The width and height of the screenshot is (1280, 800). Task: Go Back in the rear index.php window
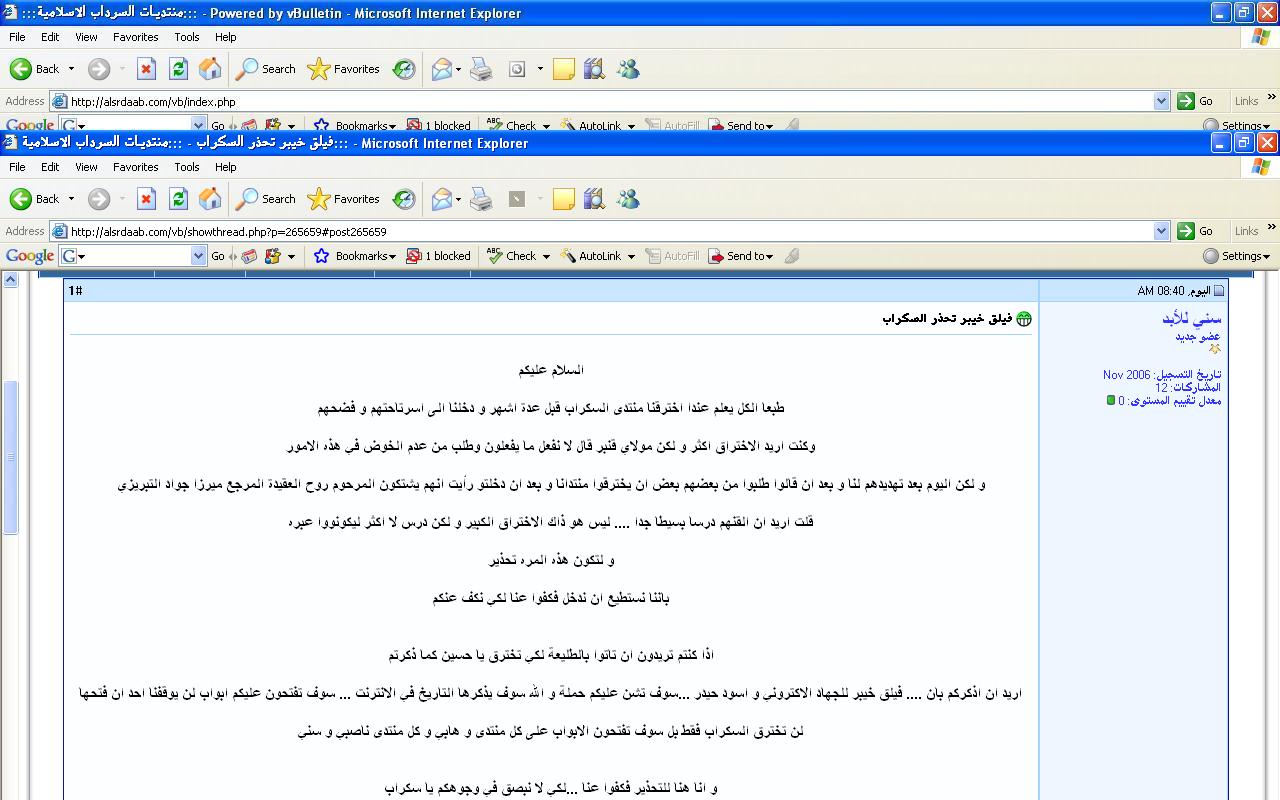pyautogui.click(x=35, y=69)
